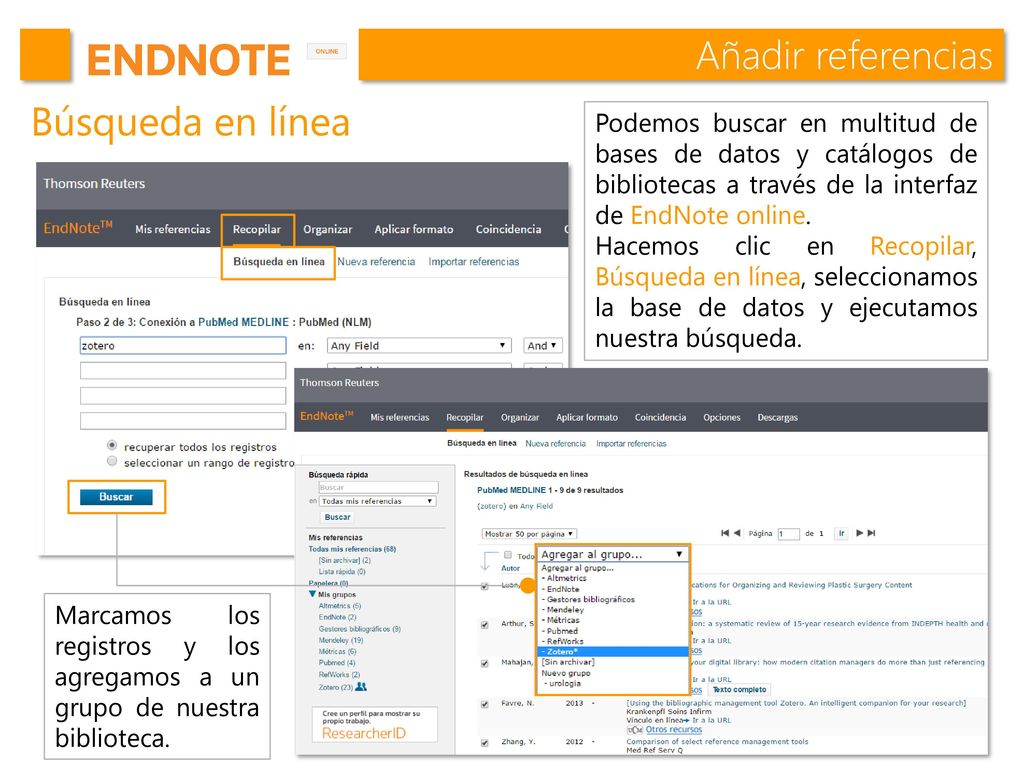Click icon left of Otros recursos link
Screen dimensions: 1024x768
coord(635,729)
